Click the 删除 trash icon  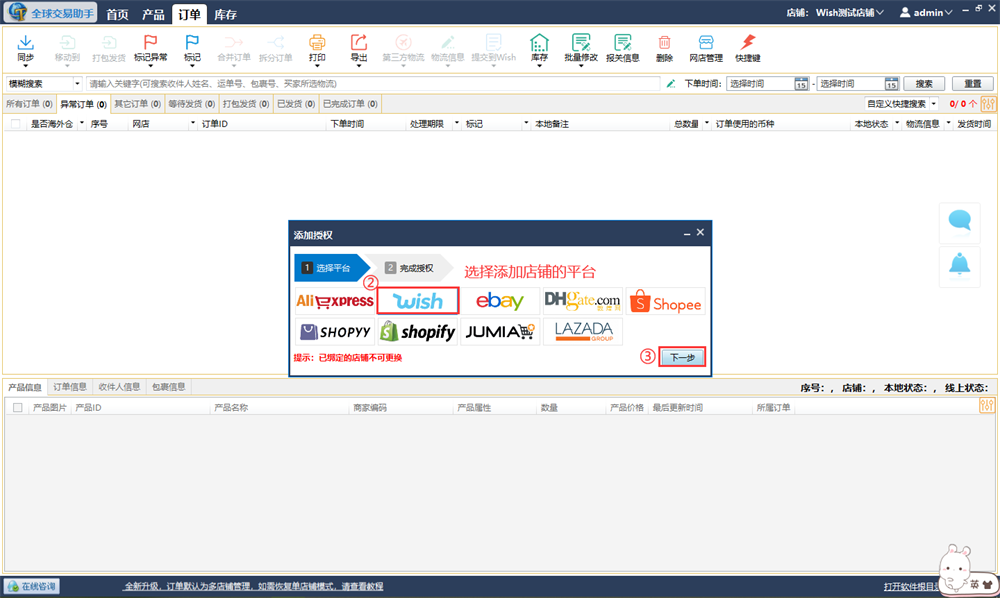(x=664, y=42)
